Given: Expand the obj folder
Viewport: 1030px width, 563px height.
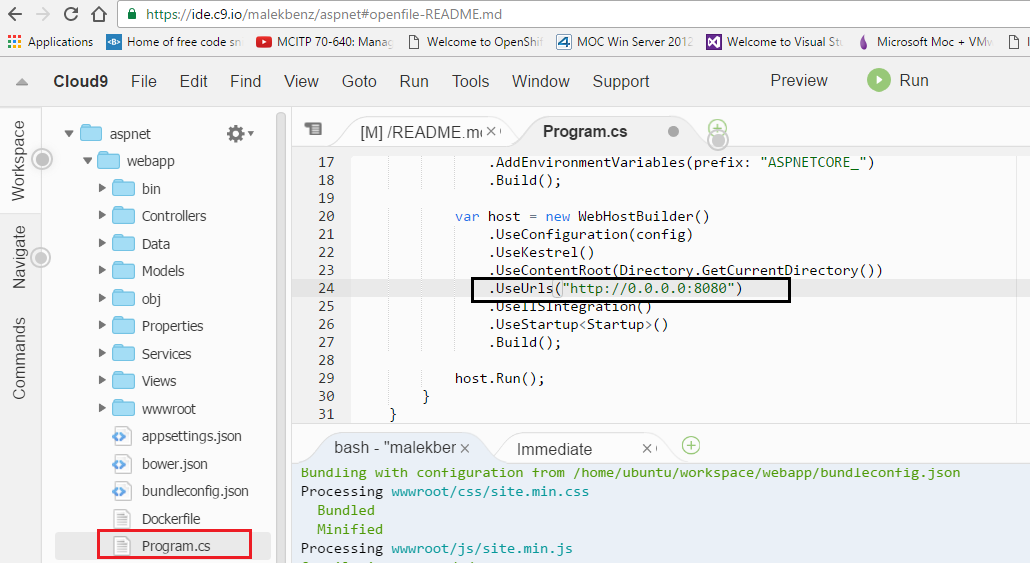Looking at the screenshot, I should (x=102, y=298).
